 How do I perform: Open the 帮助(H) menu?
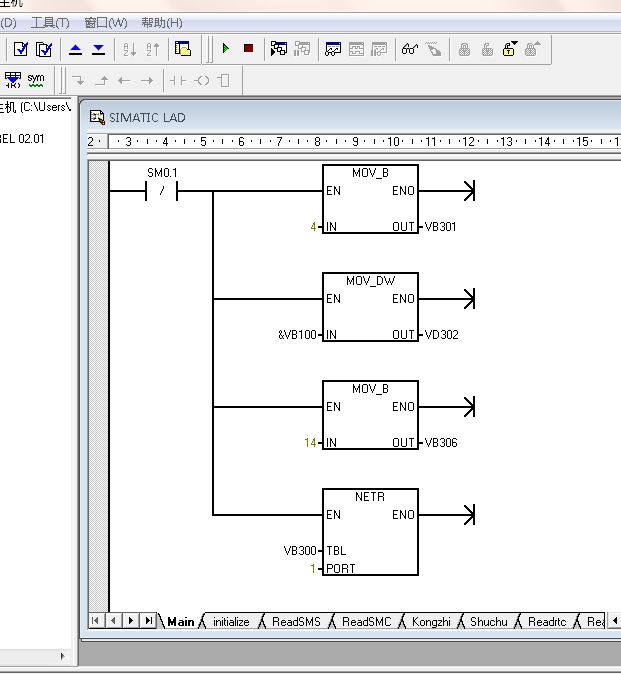point(162,22)
